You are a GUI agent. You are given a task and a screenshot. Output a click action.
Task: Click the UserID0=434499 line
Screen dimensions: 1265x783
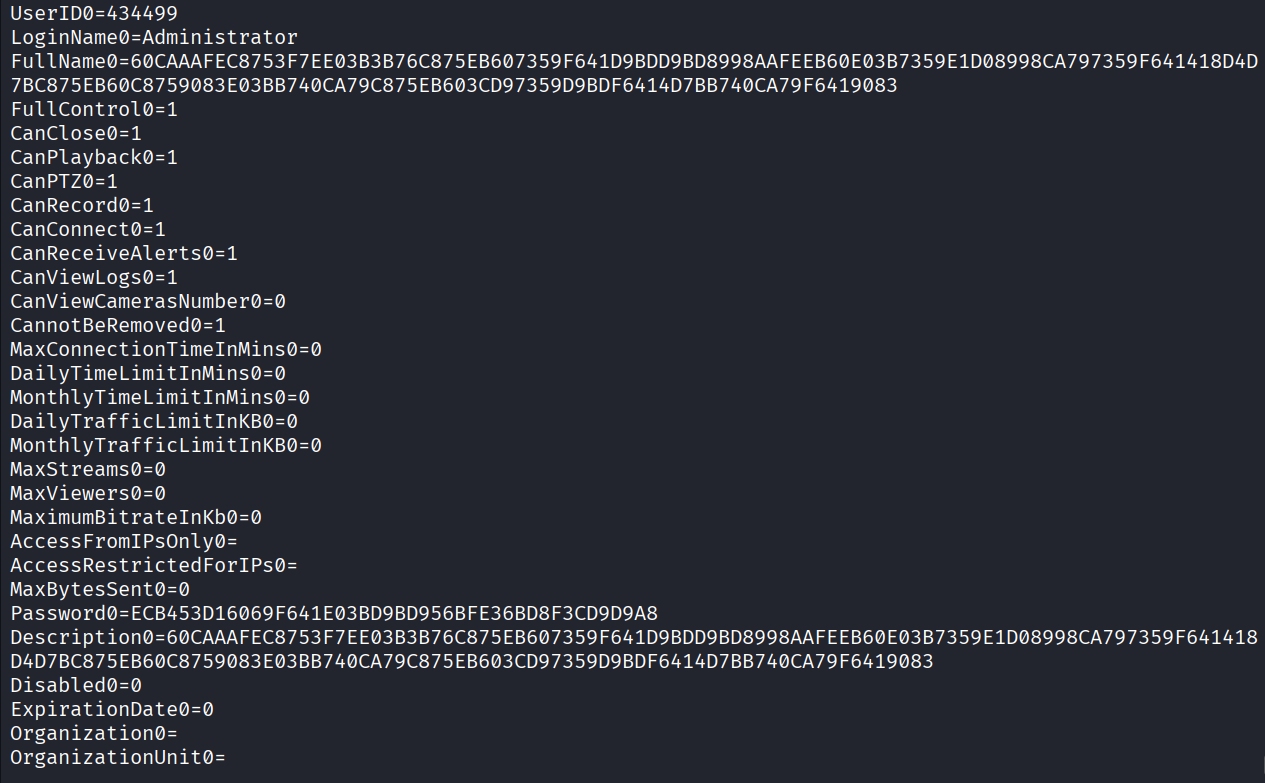95,13
